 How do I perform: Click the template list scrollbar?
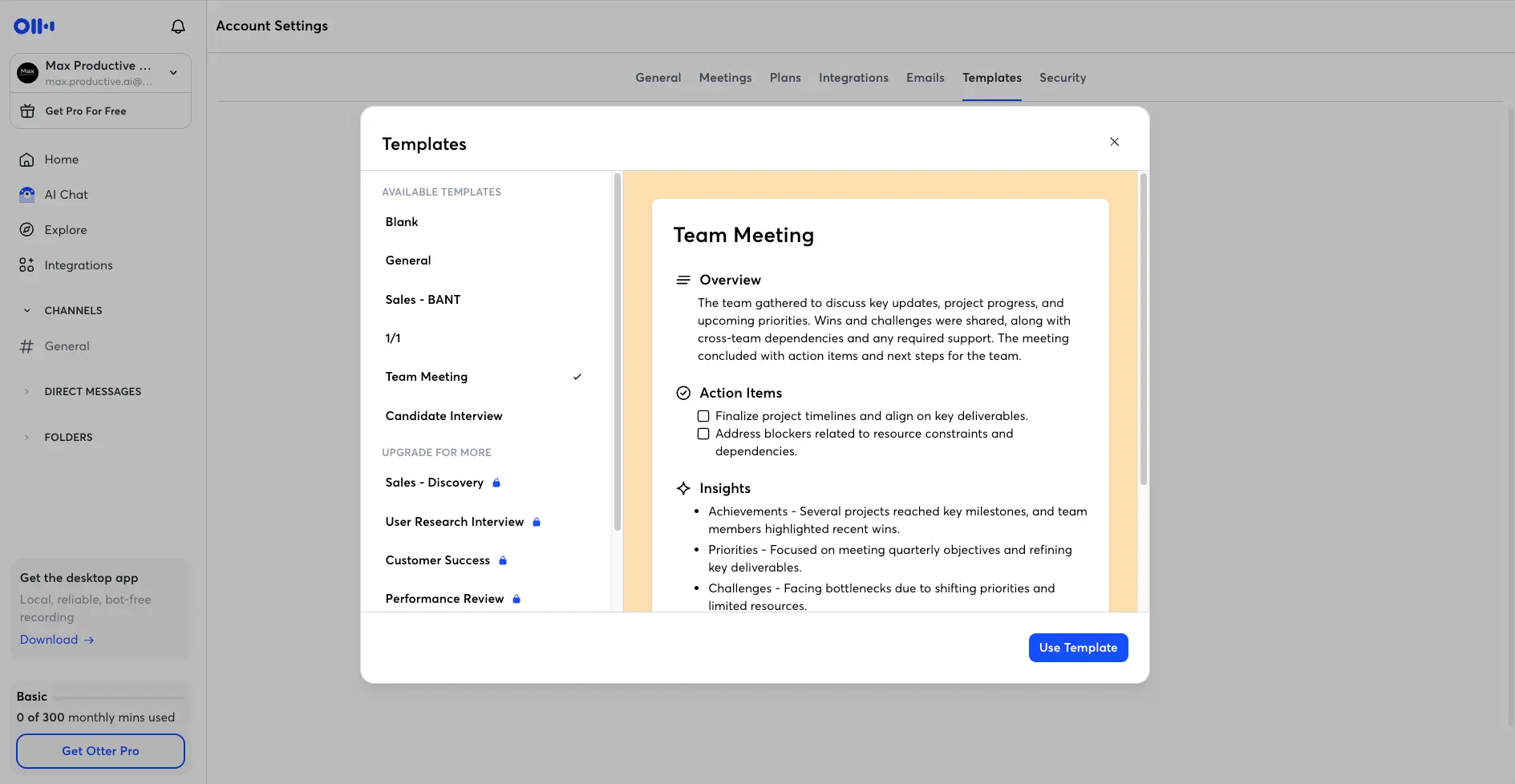618,352
